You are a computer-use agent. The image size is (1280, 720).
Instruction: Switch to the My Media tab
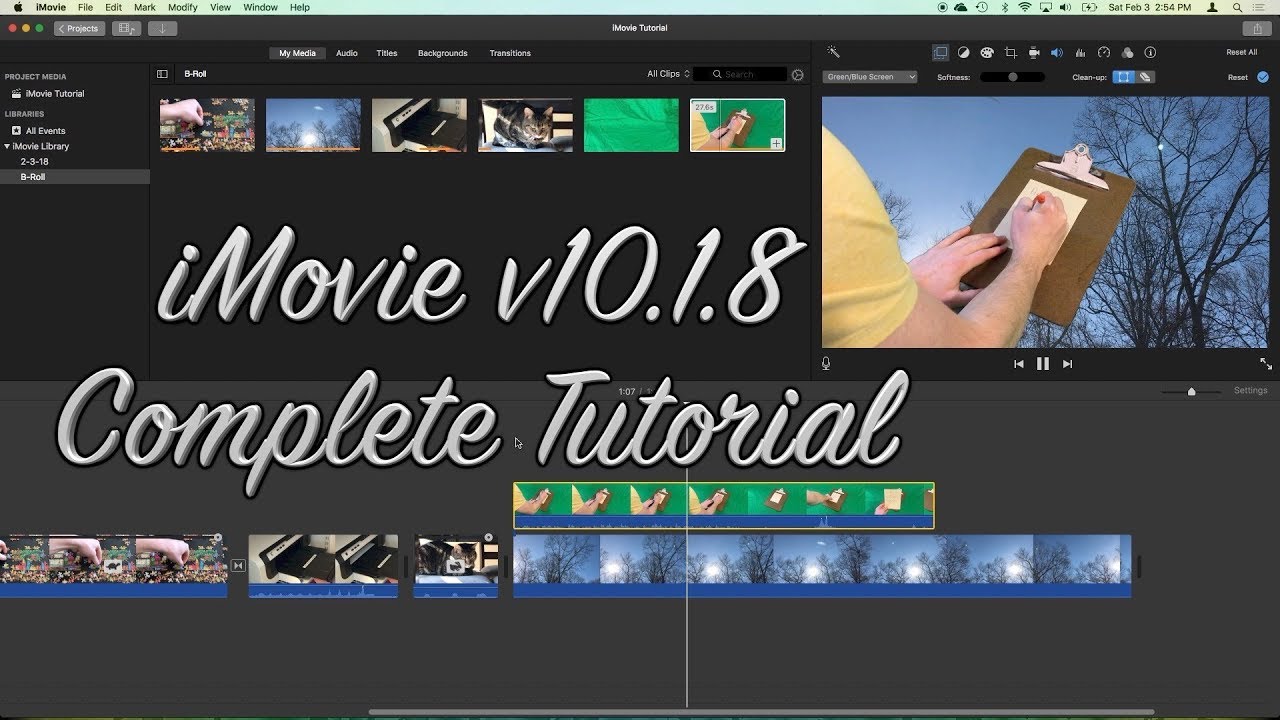(x=297, y=53)
